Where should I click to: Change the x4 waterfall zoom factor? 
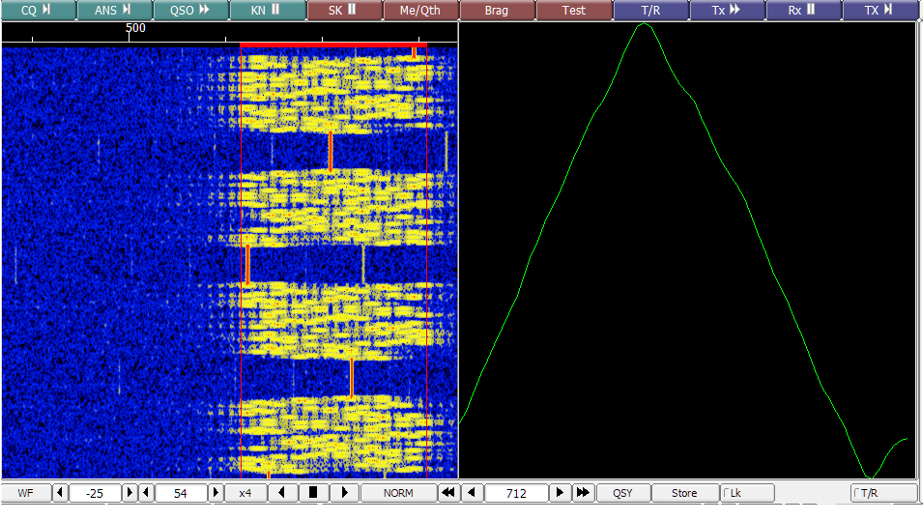point(245,493)
